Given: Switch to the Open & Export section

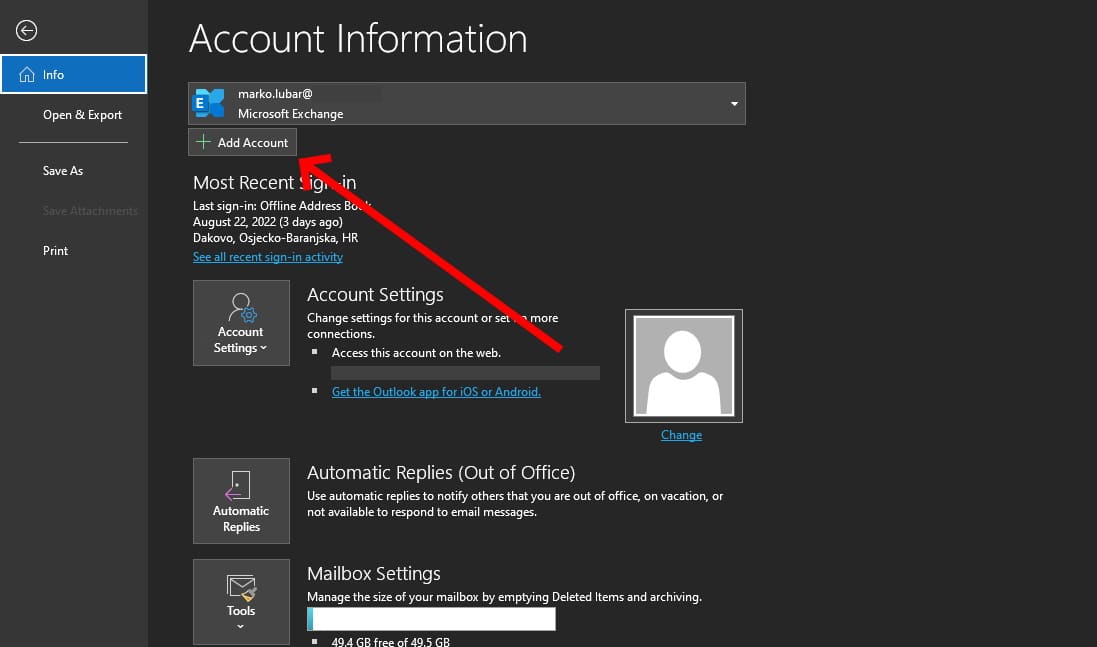Looking at the screenshot, I should 82,114.
